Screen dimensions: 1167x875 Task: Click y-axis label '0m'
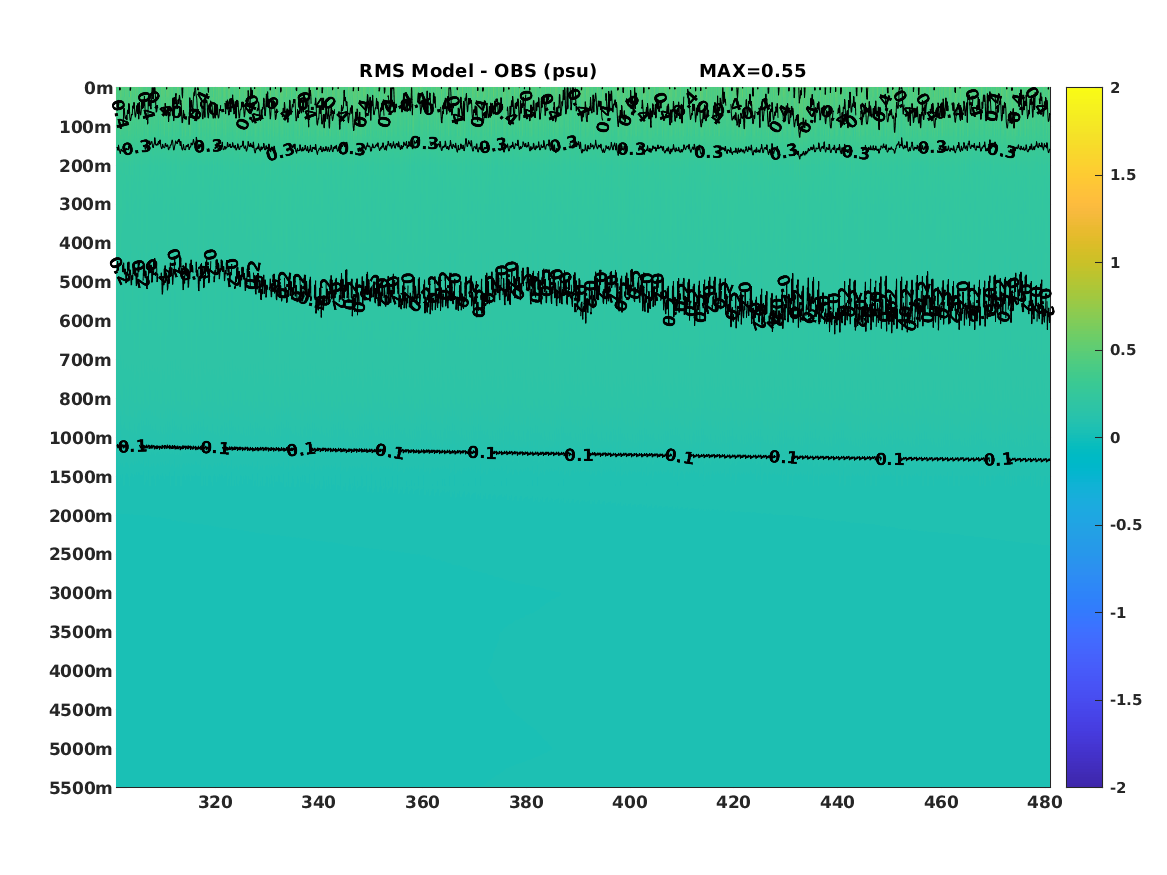click(x=98, y=89)
